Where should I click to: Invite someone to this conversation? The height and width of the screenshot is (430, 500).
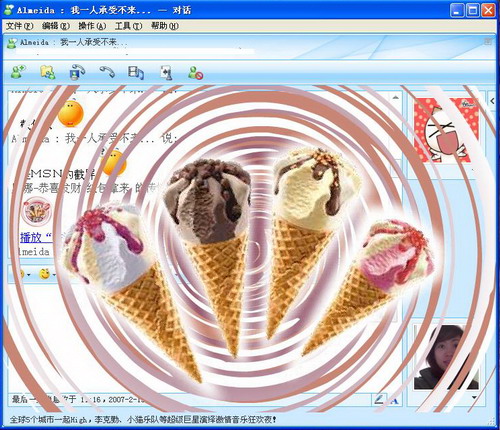[18, 72]
